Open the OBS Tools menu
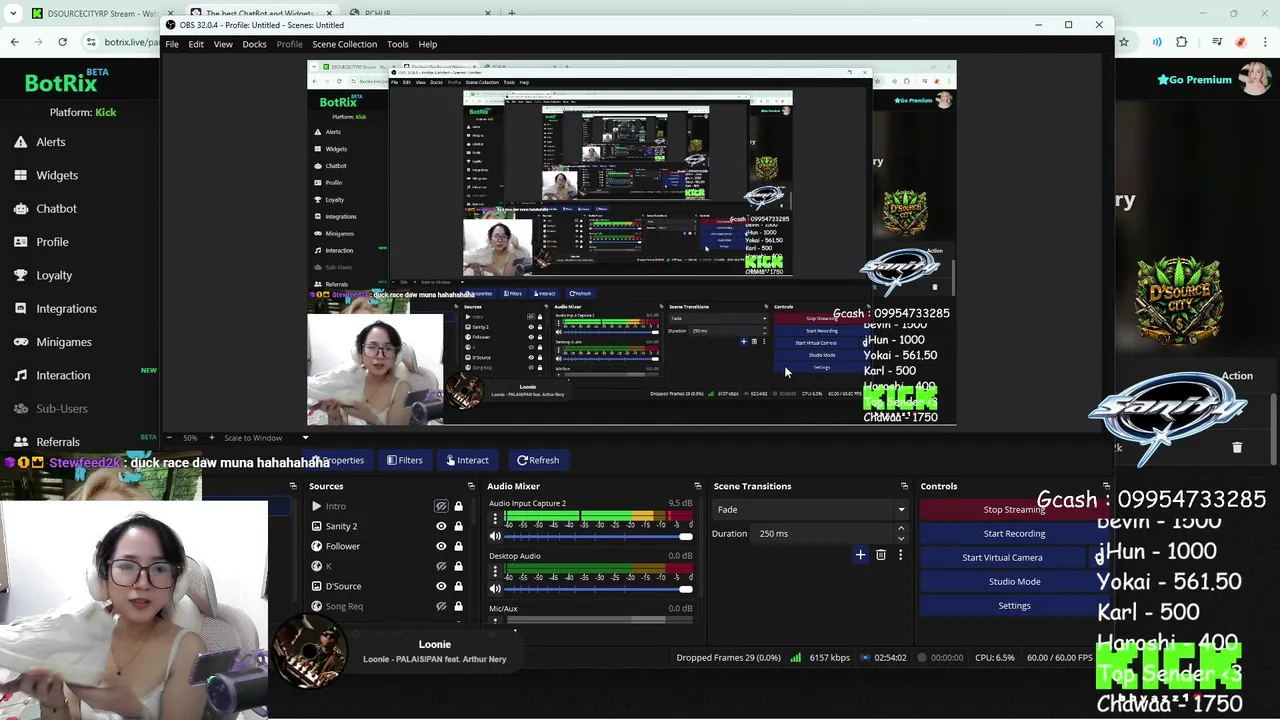The image size is (1280, 720). tap(398, 44)
